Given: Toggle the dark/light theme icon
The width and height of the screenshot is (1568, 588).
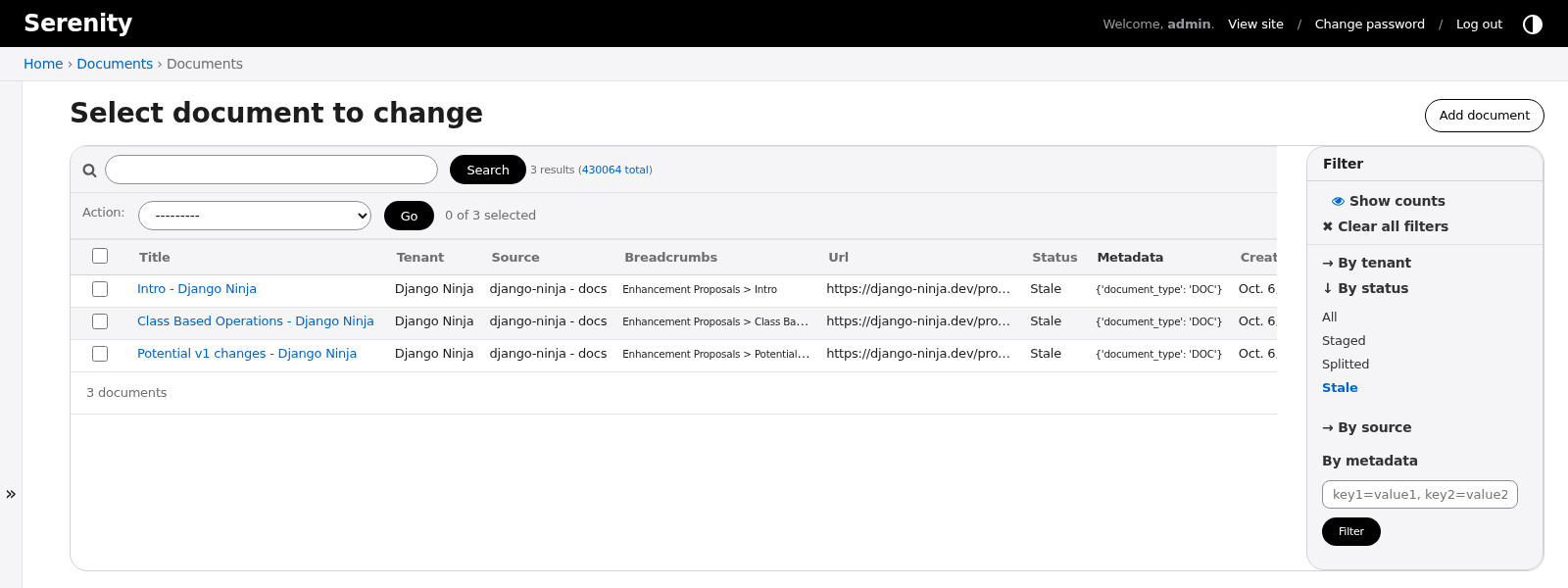Looking at the screenshot, I should pos(1533,24).
